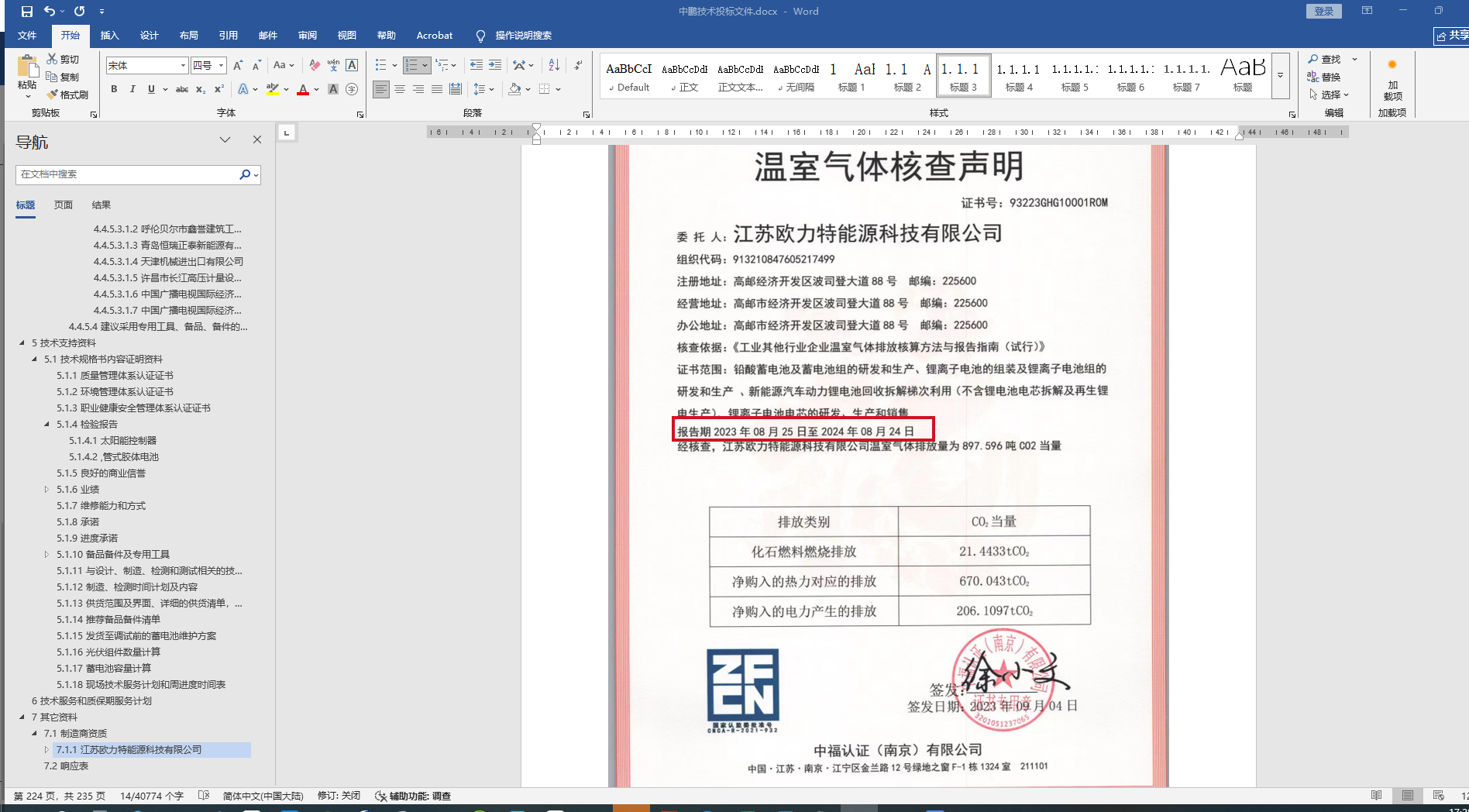This screenshot has height=812, width=1469.
Task: Open the phonetic guide (wén) tool
Action: (x=333, y=66)
